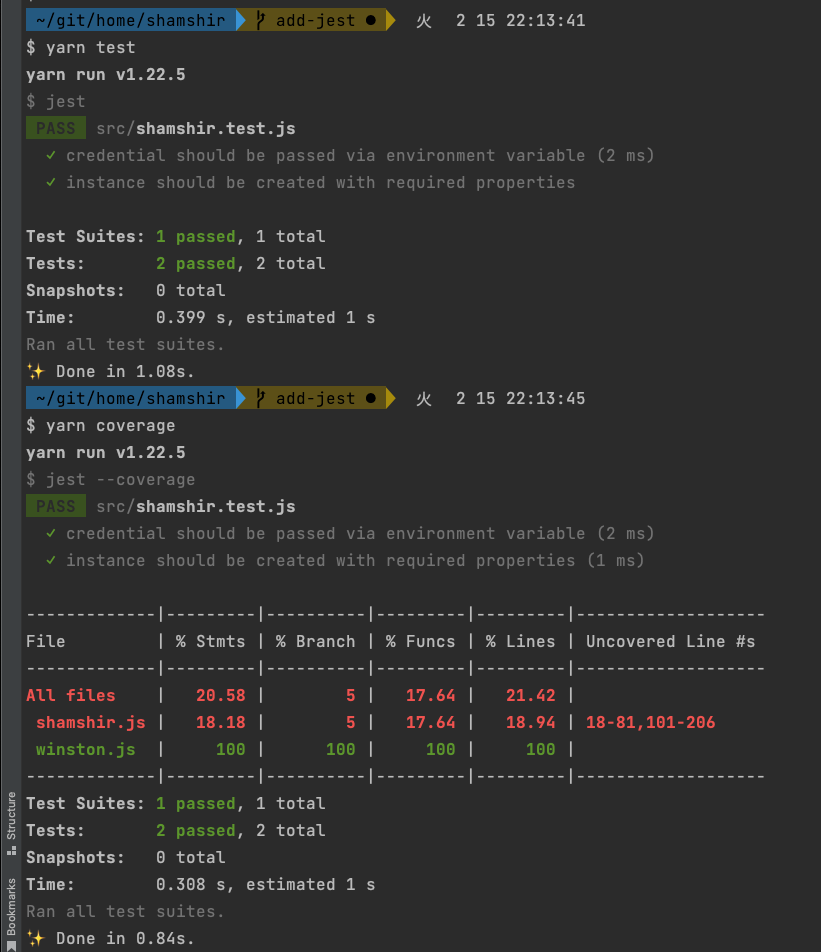Click the 21.42 lines value
This screenshot has height=952, width=821.
coord(531,696)
